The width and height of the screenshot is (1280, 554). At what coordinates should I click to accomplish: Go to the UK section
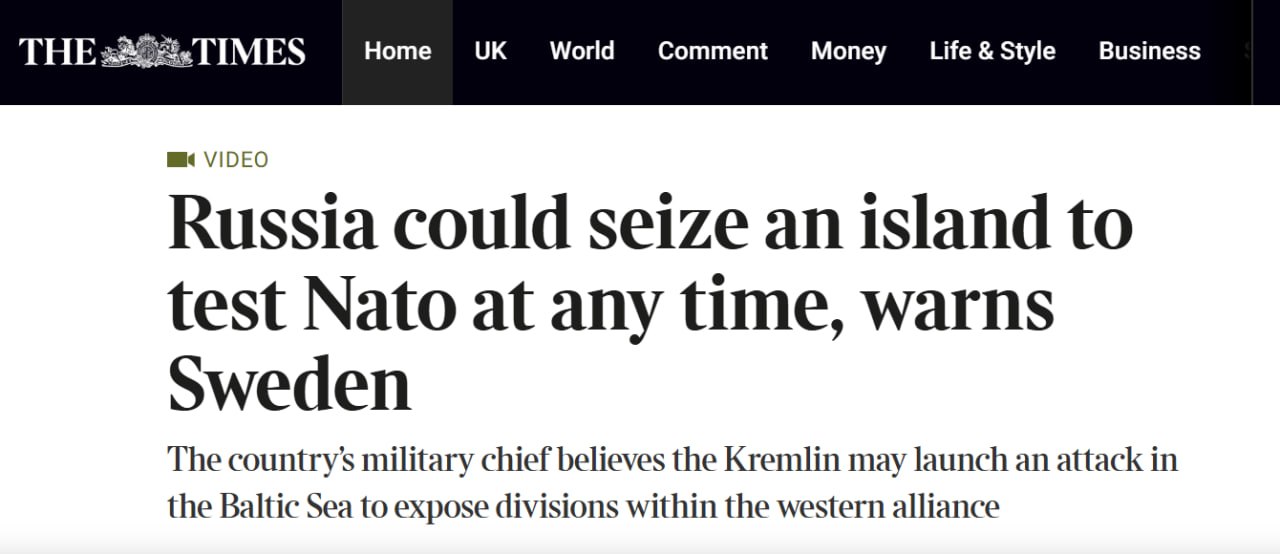pos(490,51)
